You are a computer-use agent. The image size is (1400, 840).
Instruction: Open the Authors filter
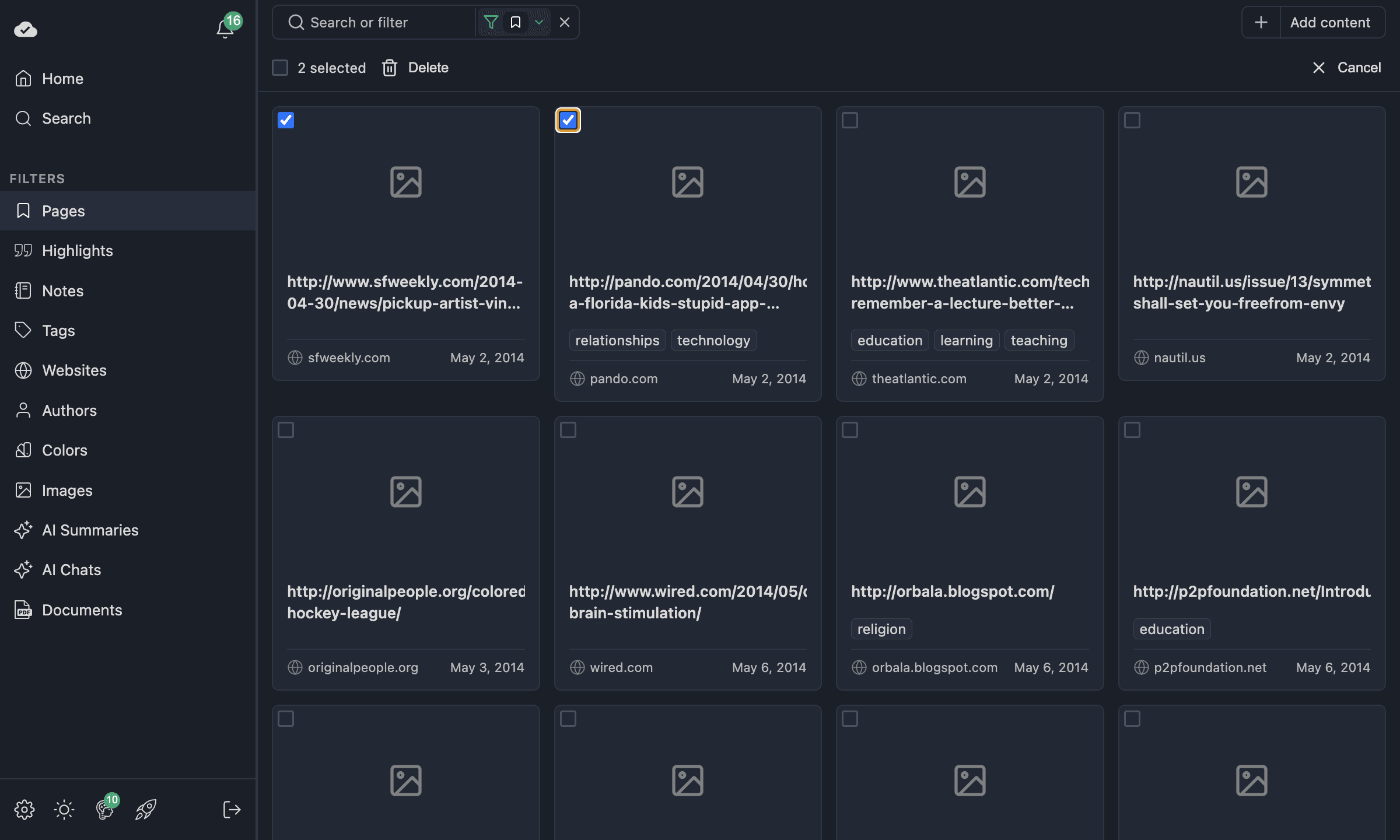click(69, 410)
